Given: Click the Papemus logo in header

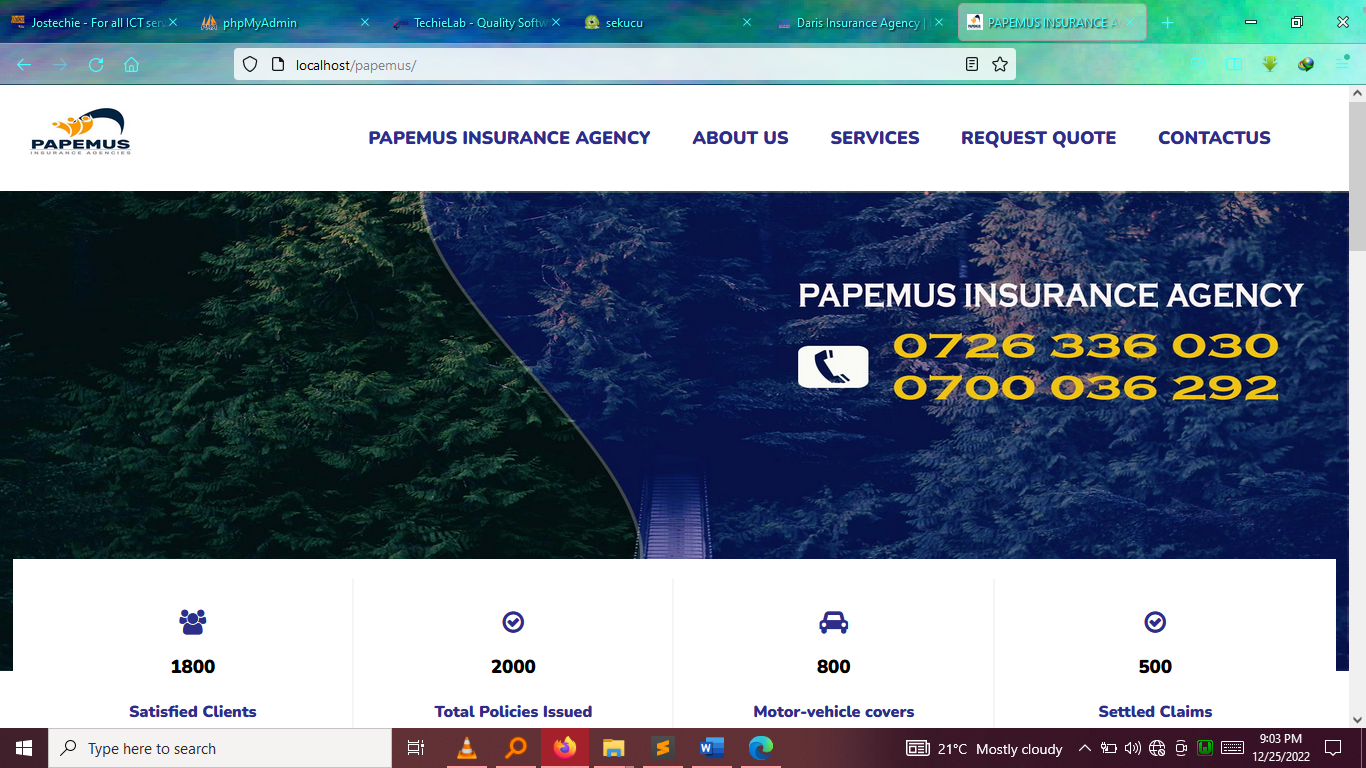Looking at the screenshot, I should pos(80,132).
